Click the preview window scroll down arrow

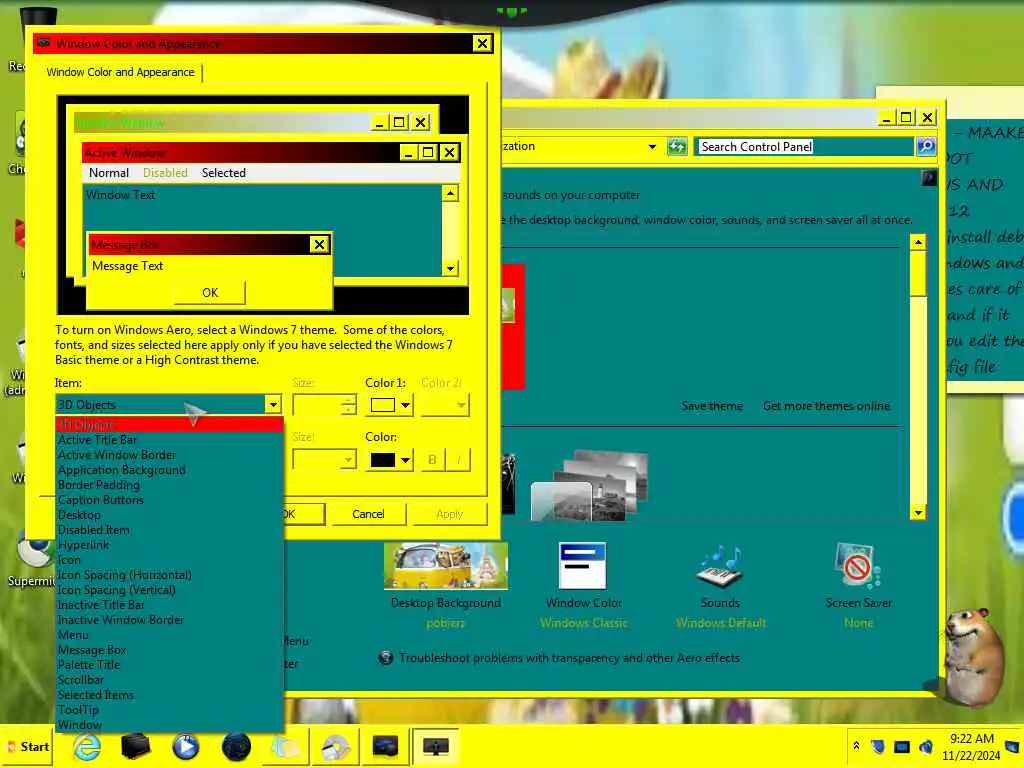point(450,268)
